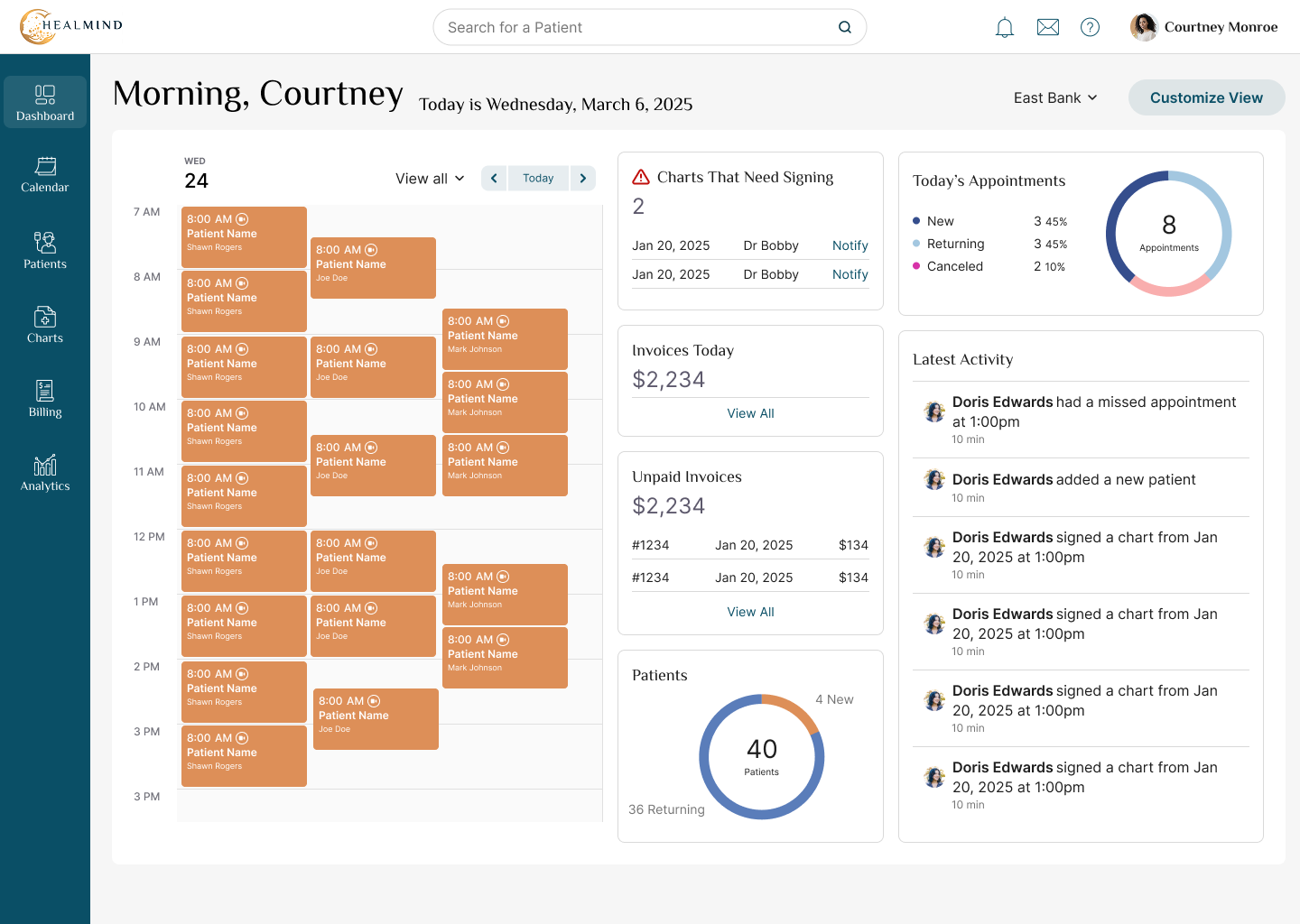Select the Dashboard sidebar item
Viewport: 1300px width, 924px height.
[x=45, y=102]
